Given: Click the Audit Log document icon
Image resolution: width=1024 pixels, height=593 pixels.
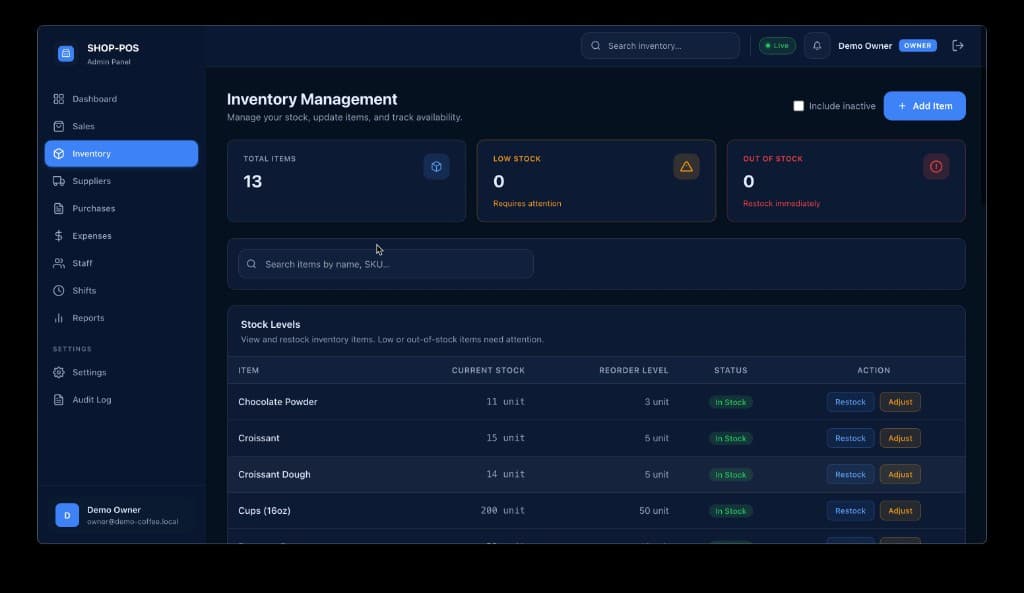Looking at the screenshot, I should click(59, 400).
